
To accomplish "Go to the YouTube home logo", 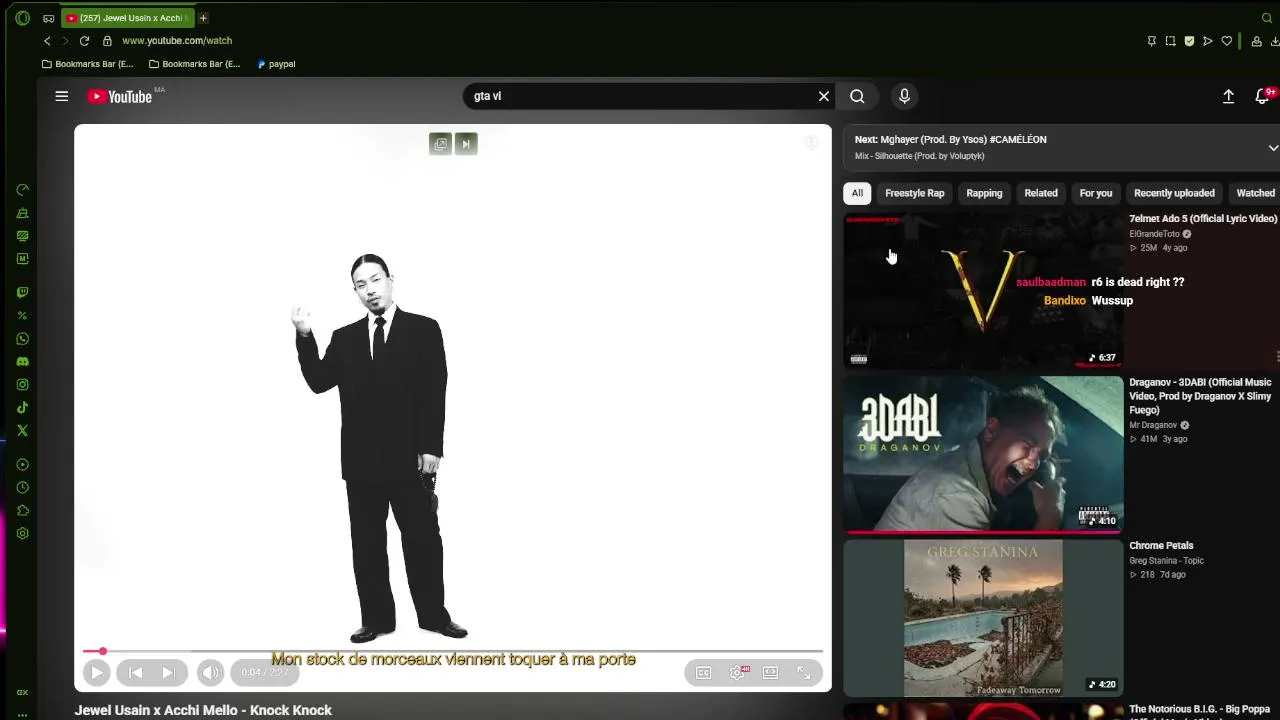I will (120, 96).
